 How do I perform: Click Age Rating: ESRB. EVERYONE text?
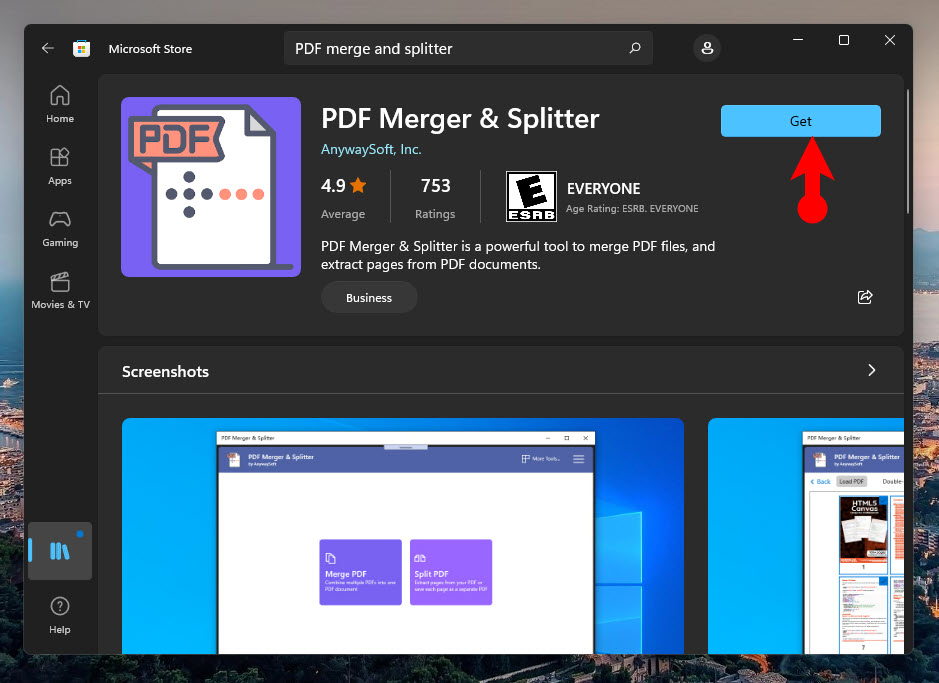click(632, 208)
